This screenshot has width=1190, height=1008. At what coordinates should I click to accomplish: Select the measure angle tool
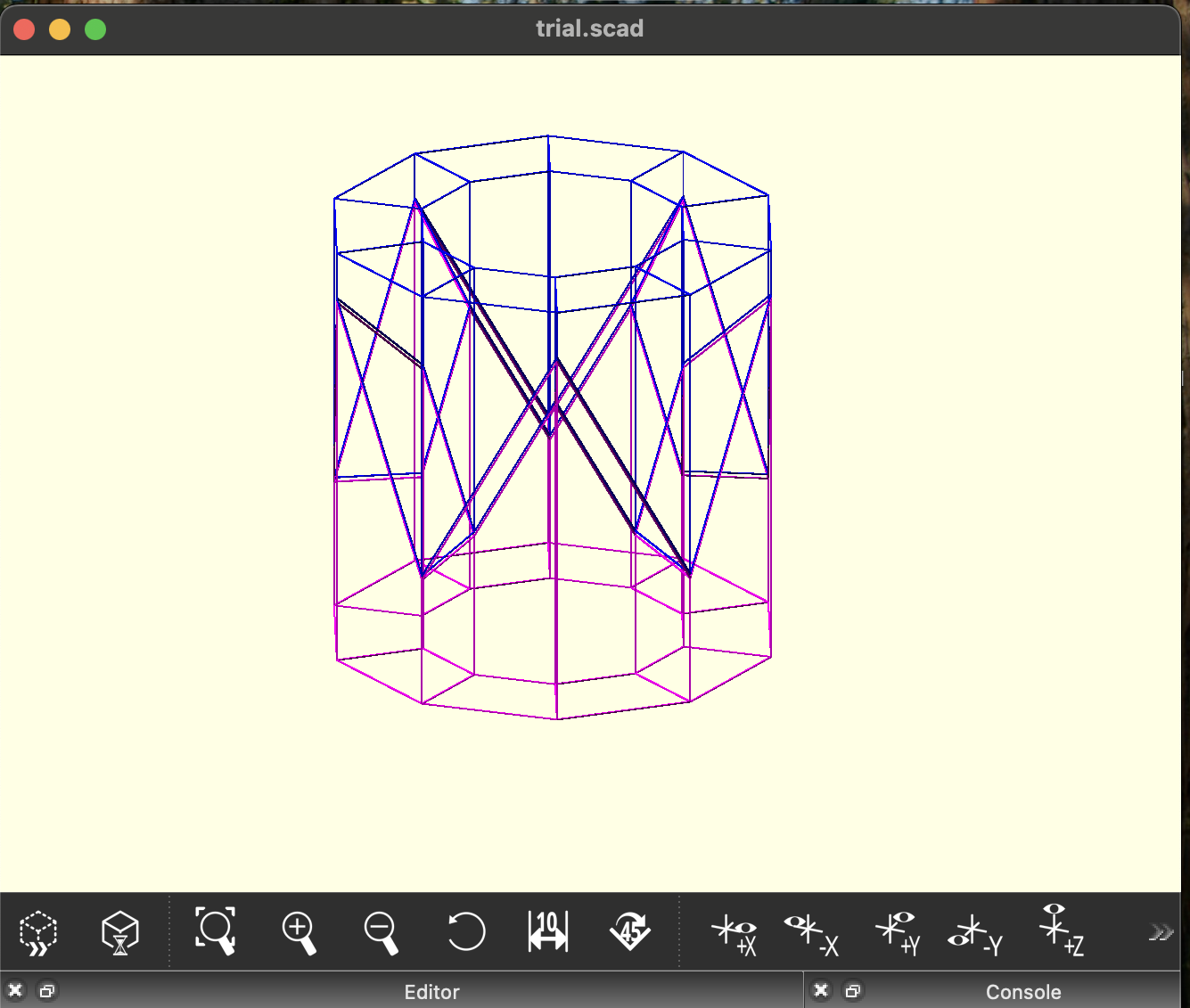pyautogui.click(x=630, y=931)
